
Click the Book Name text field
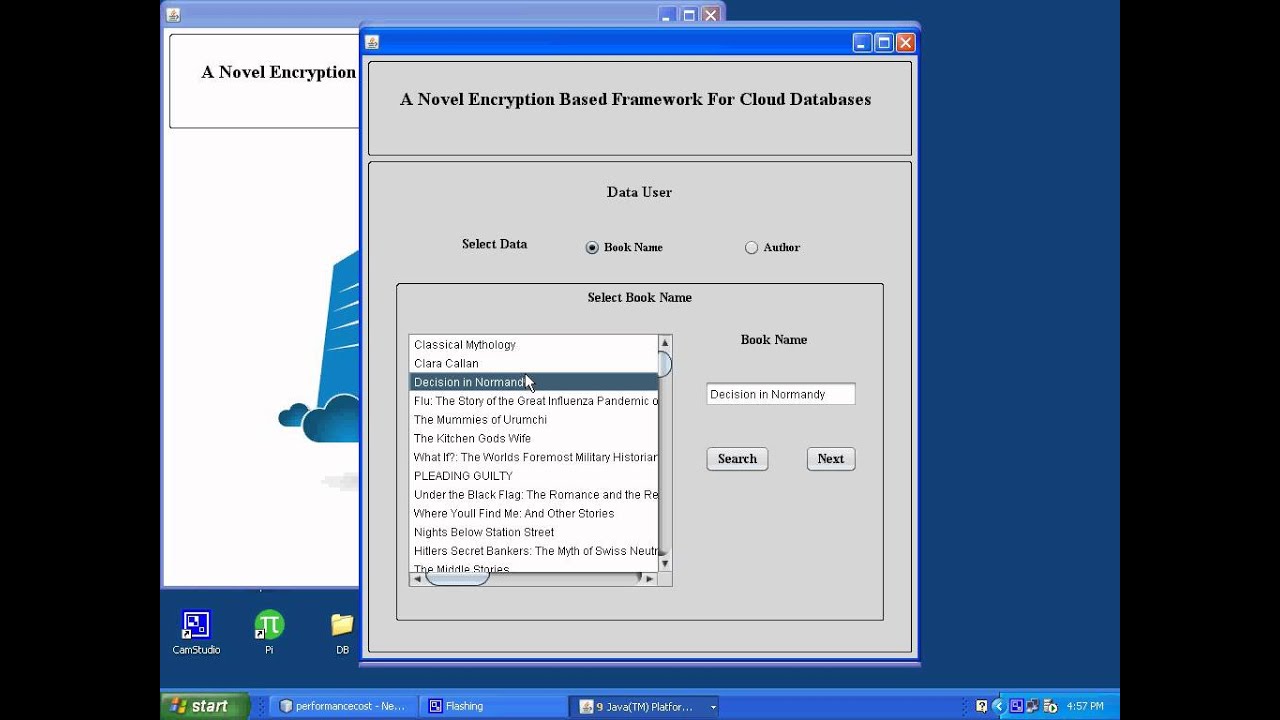coord(780,394)
